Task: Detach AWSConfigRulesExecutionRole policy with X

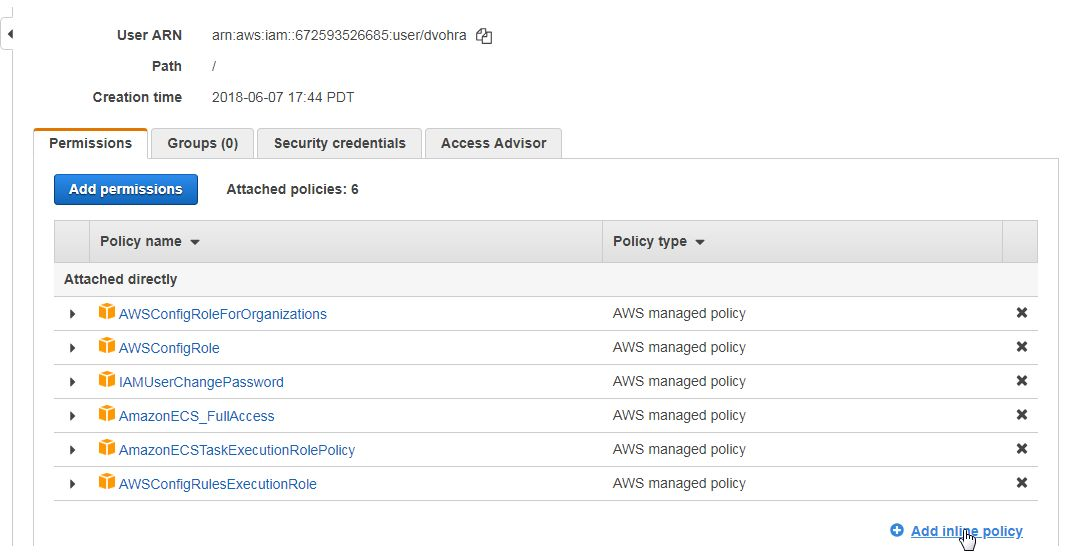Action: point(1021,483)
